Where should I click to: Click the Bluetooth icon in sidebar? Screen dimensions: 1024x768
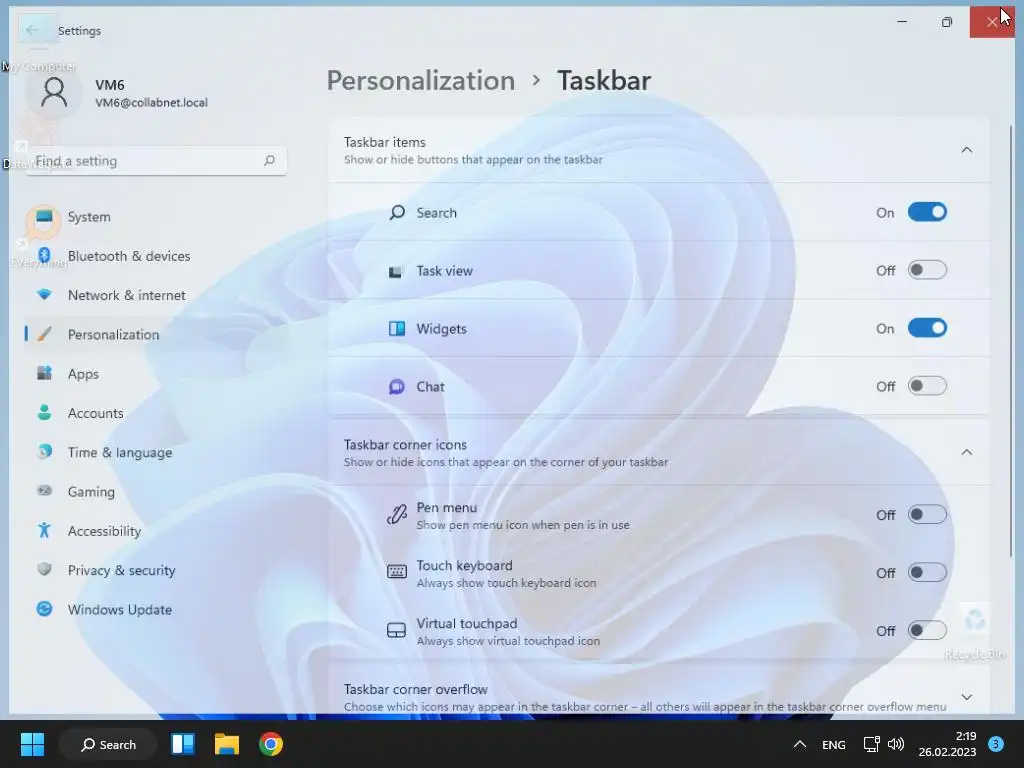click(44, 256)
